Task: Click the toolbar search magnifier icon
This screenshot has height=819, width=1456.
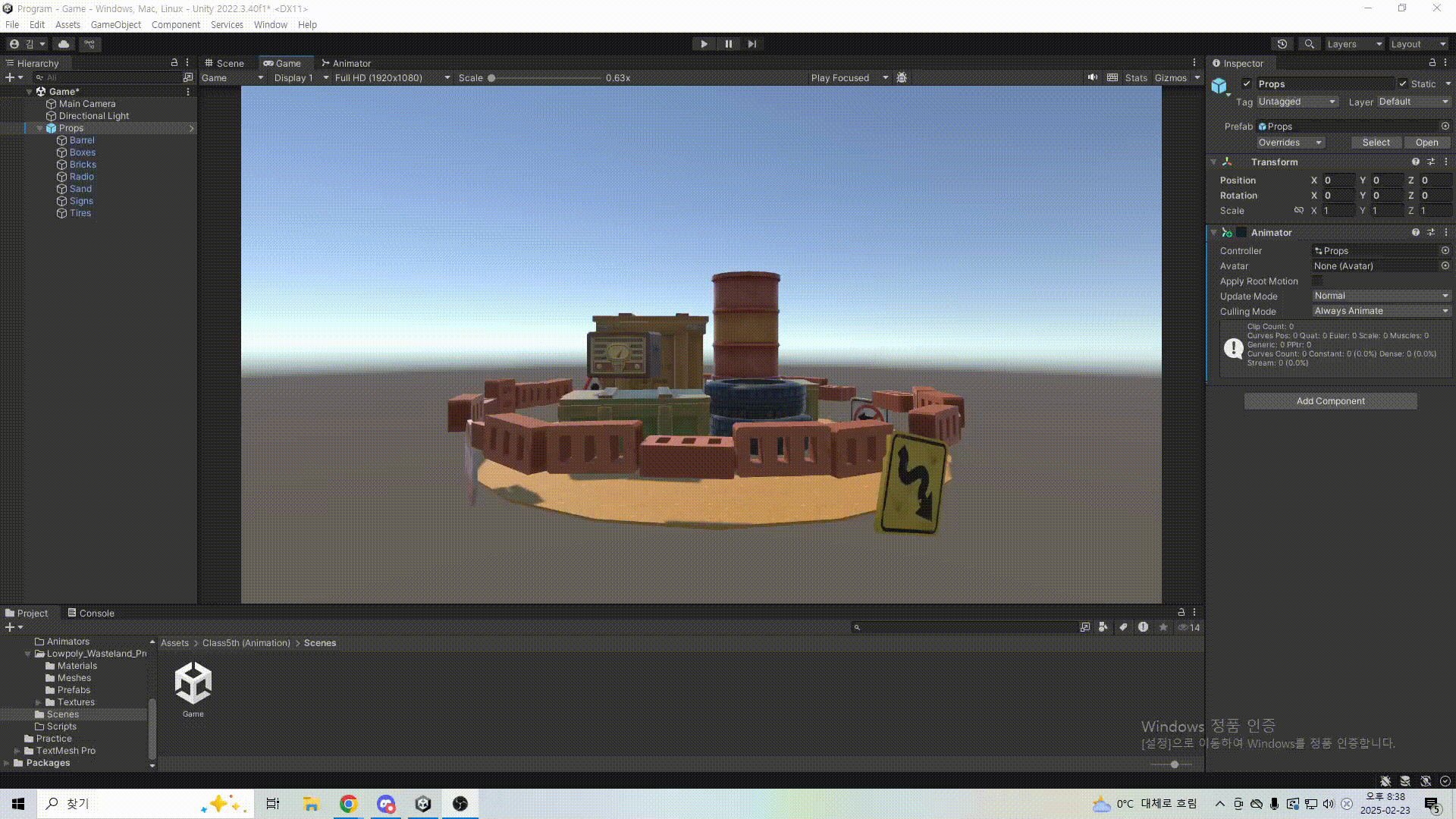Action: pyautogui.click(x=1309, y=44)
